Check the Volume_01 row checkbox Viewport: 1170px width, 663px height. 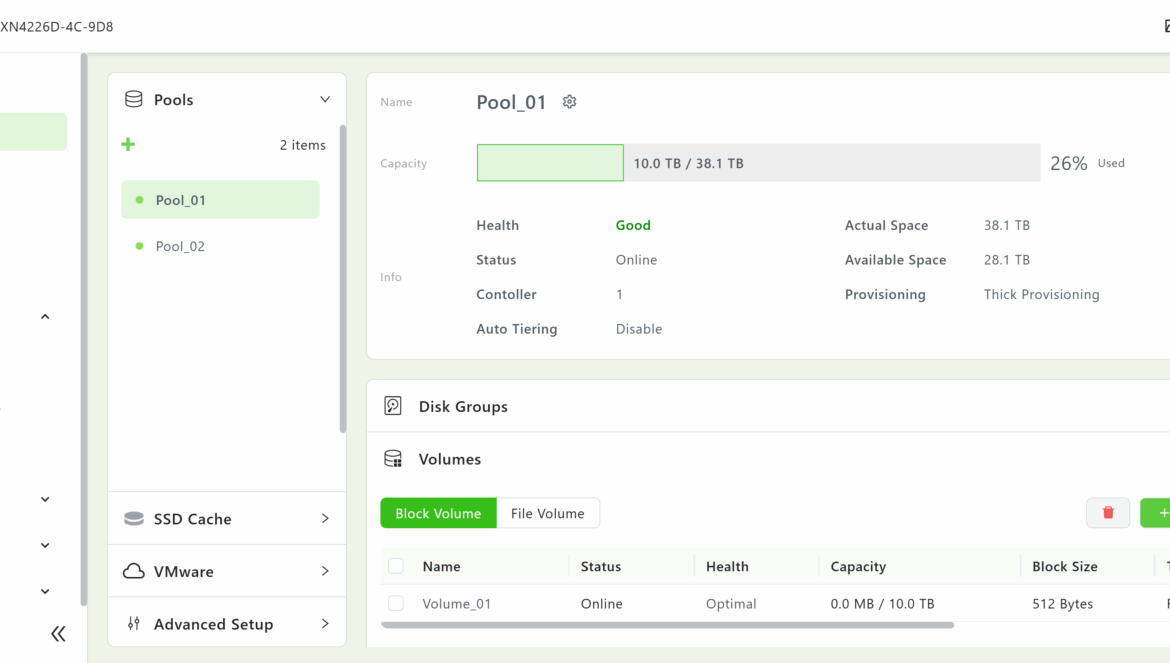click(x=396, y=604)
